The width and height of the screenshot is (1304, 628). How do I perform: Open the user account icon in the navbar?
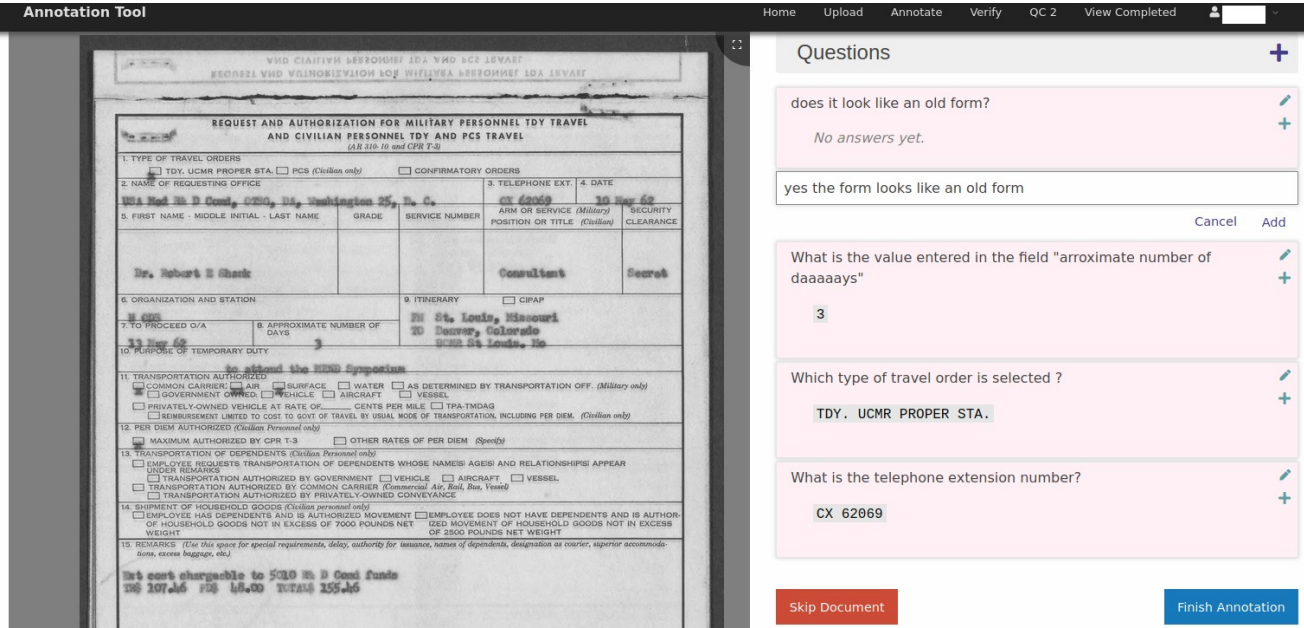coord(1213,13)
